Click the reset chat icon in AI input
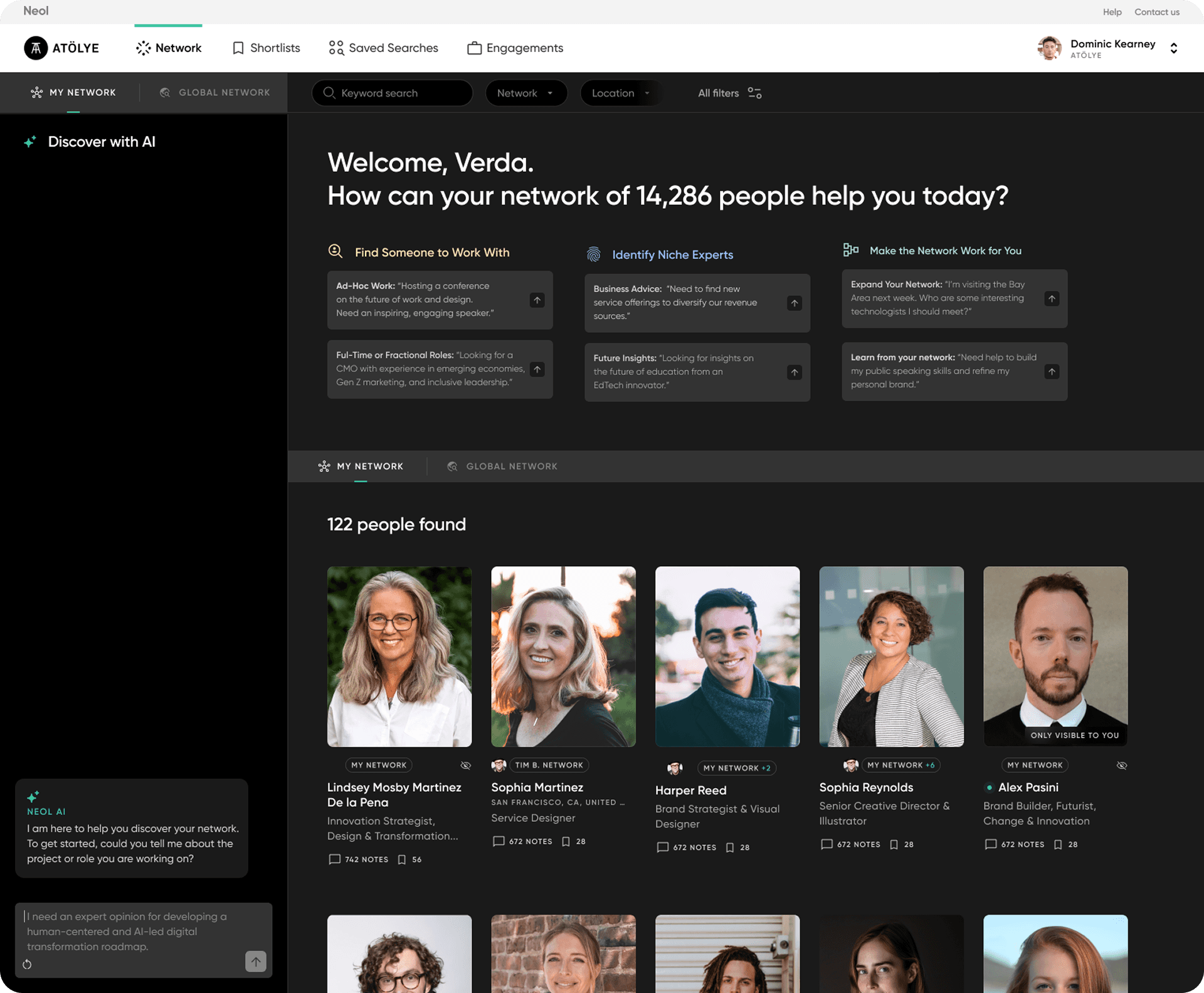Image resolution: width=1204 pixels, height=993 pixels. point(27,964)
